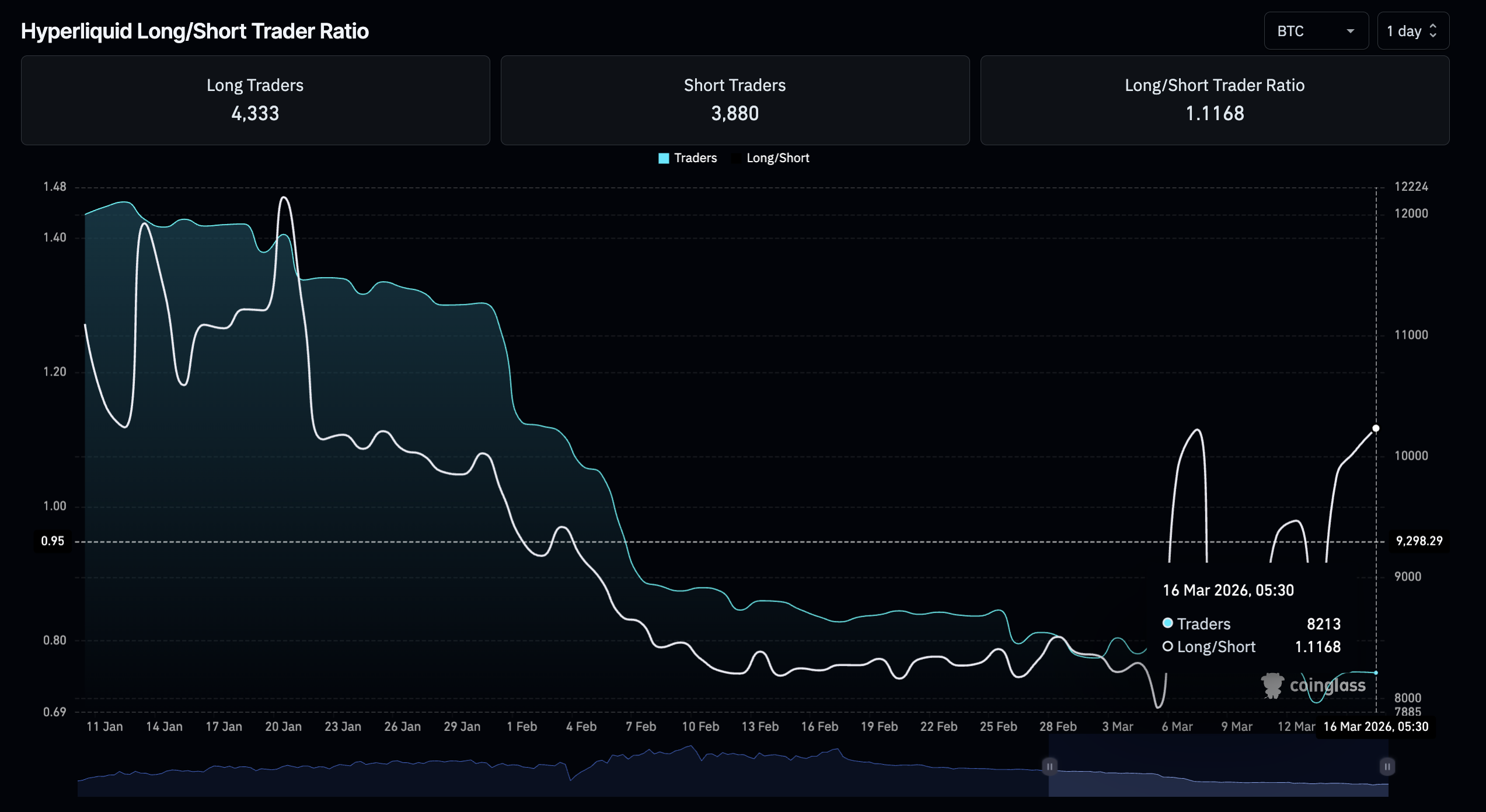Click the overview mini chart near its peak
The image size is (1486, 812).
click(x=691, y=748)
